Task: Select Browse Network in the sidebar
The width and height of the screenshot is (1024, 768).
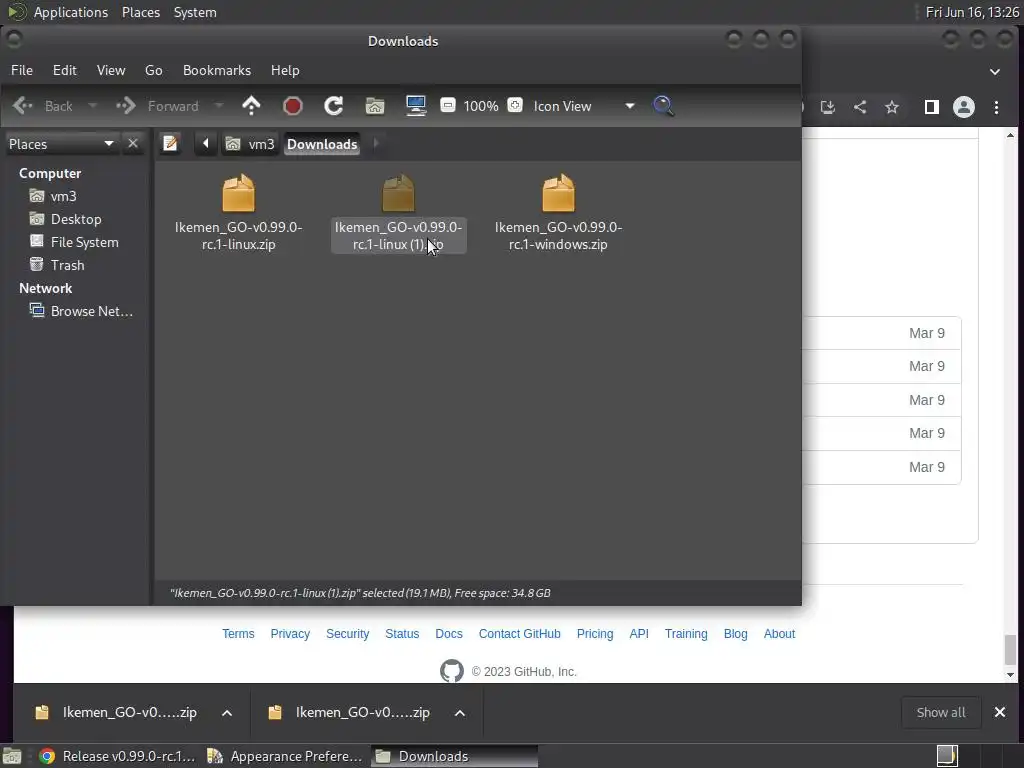Action: tap(91, 311)
